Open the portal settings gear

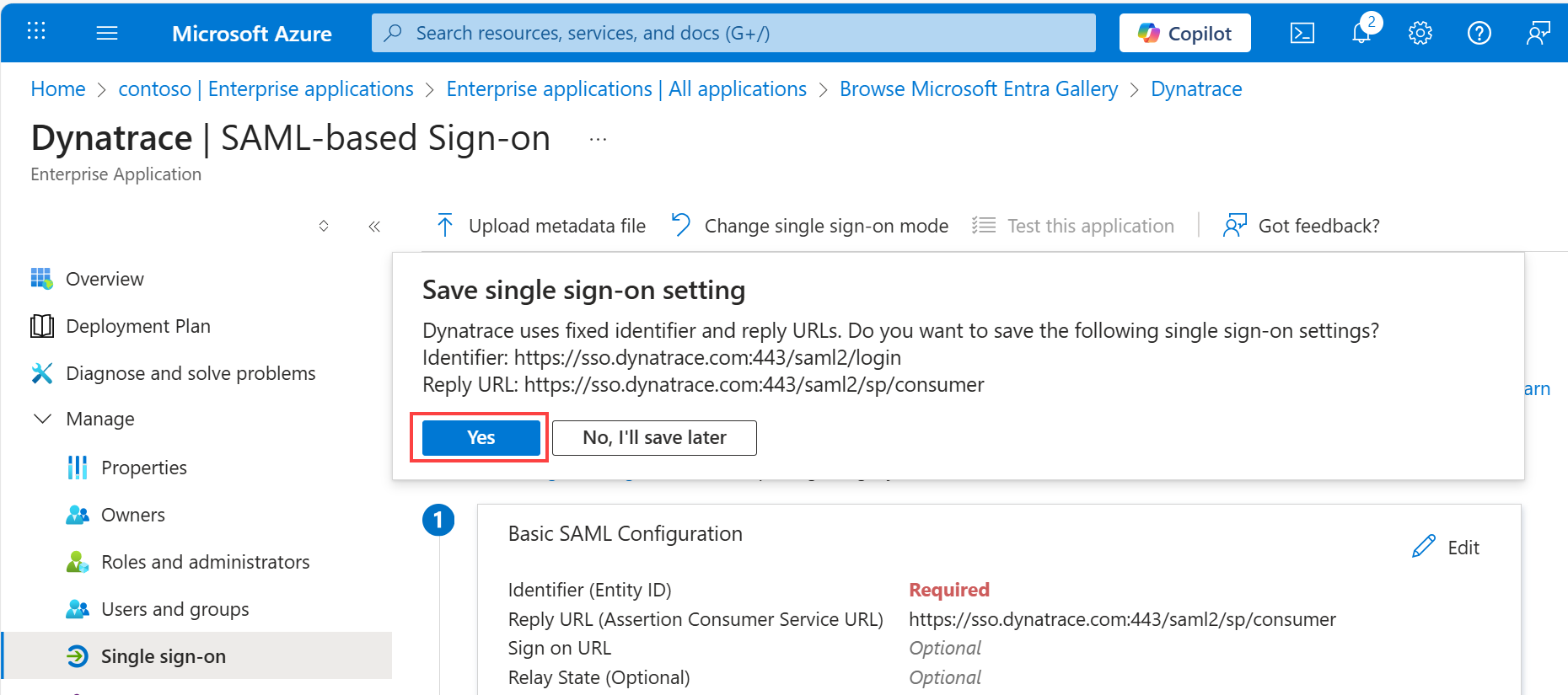[x=1420, y=33]
